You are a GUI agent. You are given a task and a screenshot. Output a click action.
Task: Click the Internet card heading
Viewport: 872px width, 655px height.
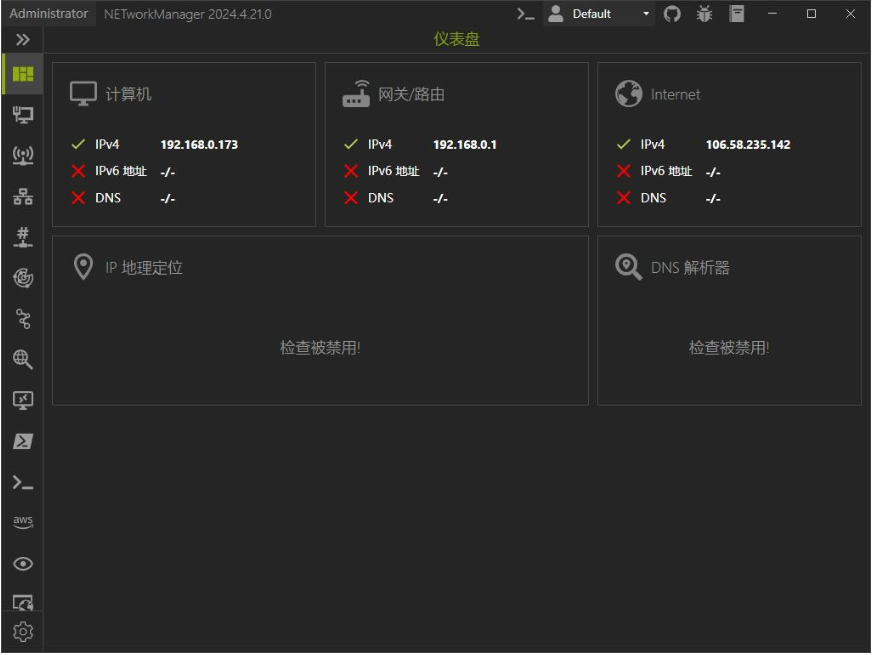pos(675,95)
